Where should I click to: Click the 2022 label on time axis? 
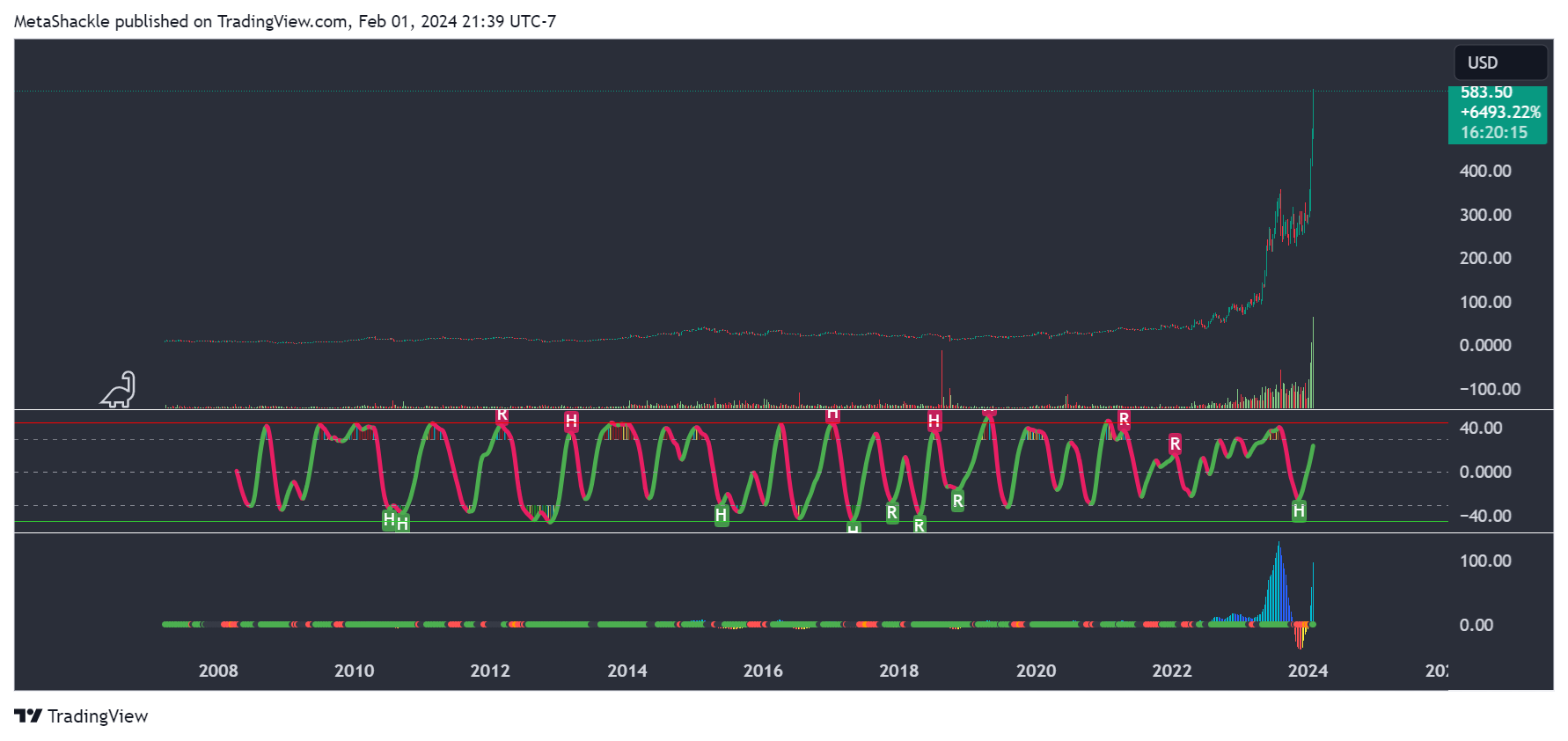(1172, 671)
